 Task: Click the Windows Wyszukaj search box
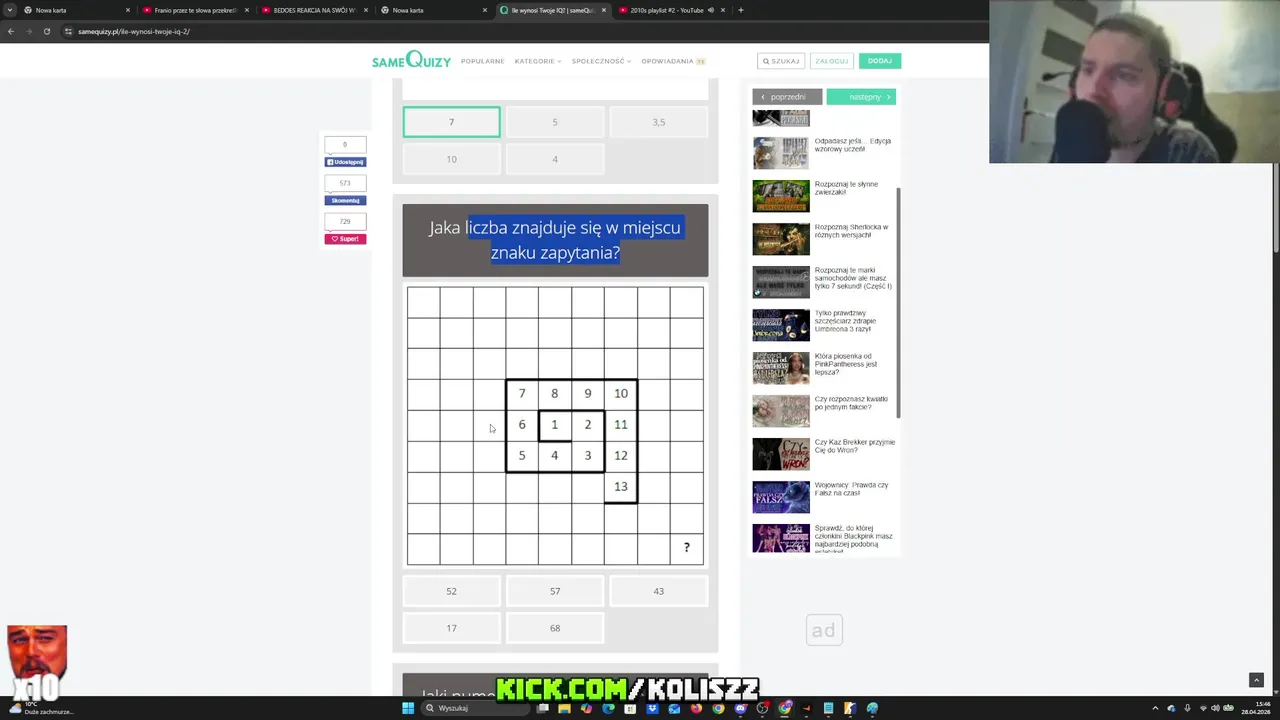[475, 708]
